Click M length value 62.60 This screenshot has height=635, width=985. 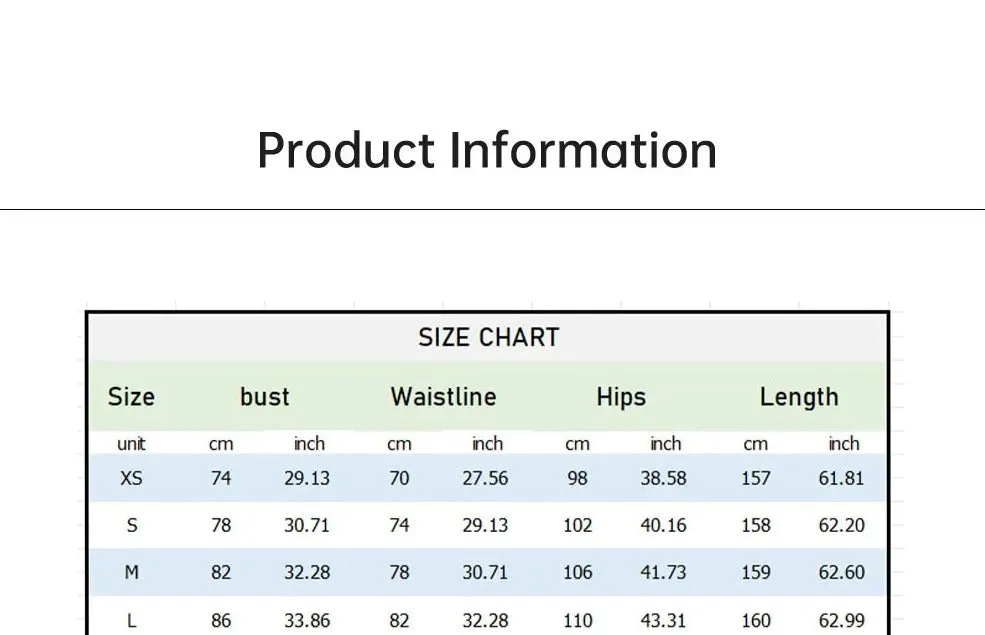[x=842, y=573]
